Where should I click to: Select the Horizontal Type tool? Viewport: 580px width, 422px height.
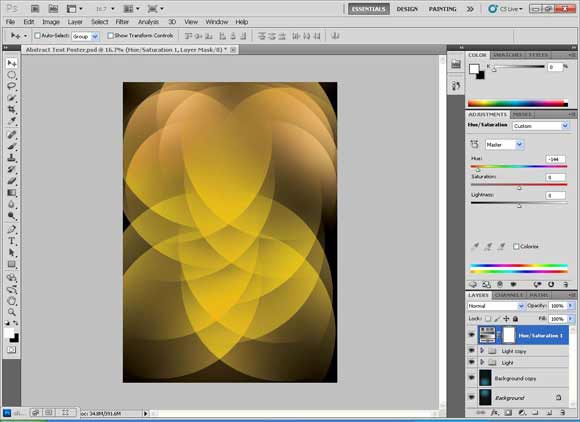[x=12, y=241]
